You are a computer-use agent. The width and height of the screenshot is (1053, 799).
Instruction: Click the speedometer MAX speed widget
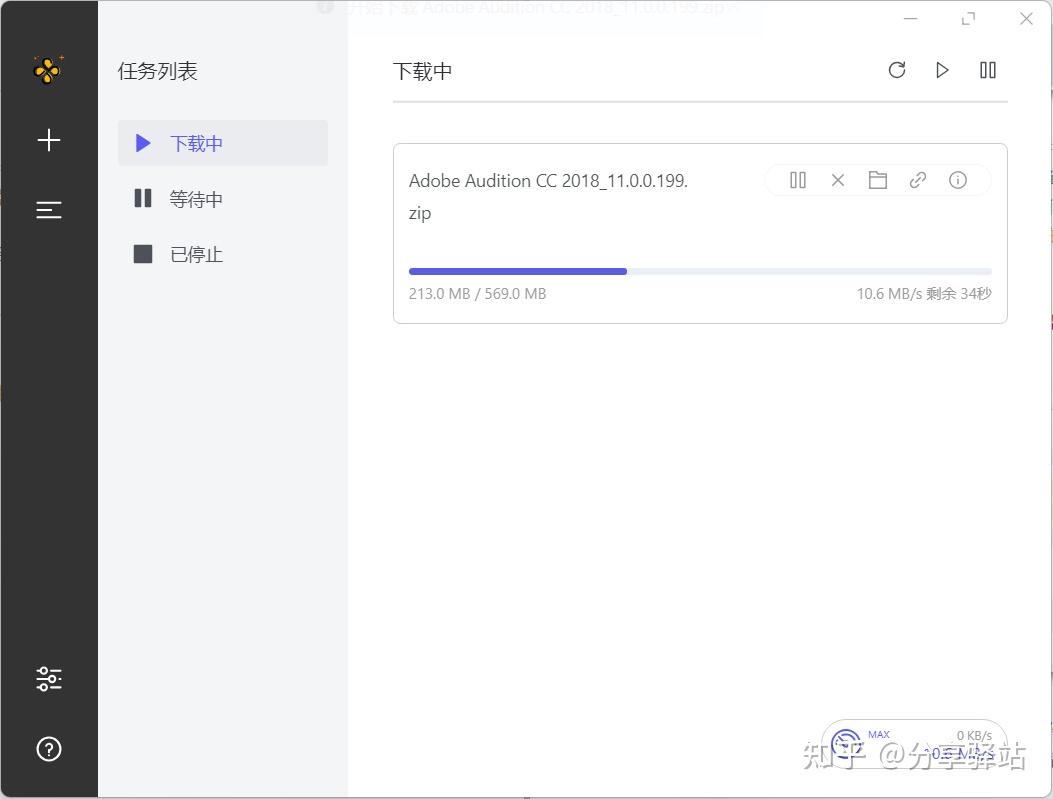pyautogui.click(x=915, y=743)
